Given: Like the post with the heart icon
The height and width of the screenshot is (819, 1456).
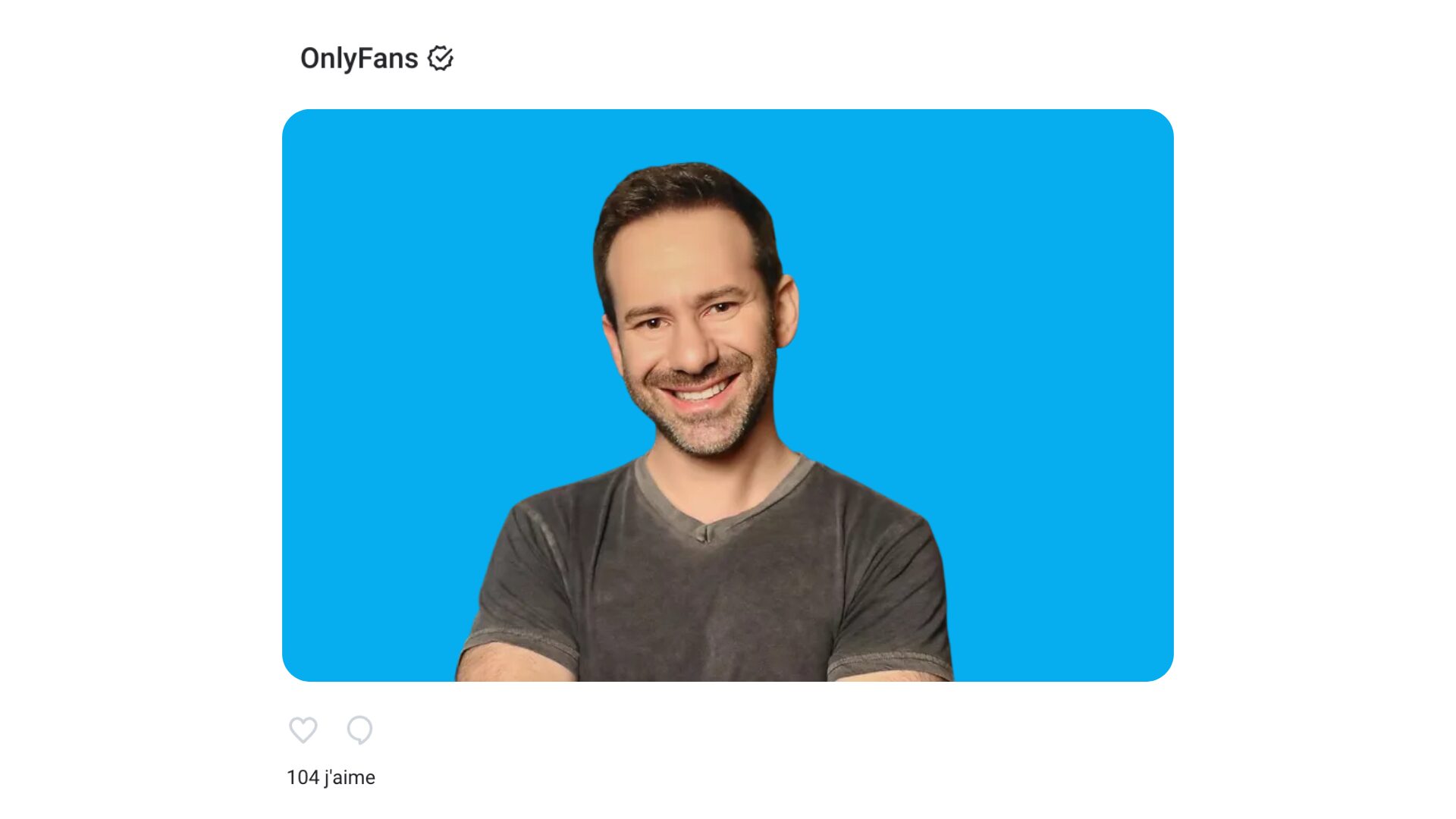Looking at the screenshot, I should pos(303,730).
